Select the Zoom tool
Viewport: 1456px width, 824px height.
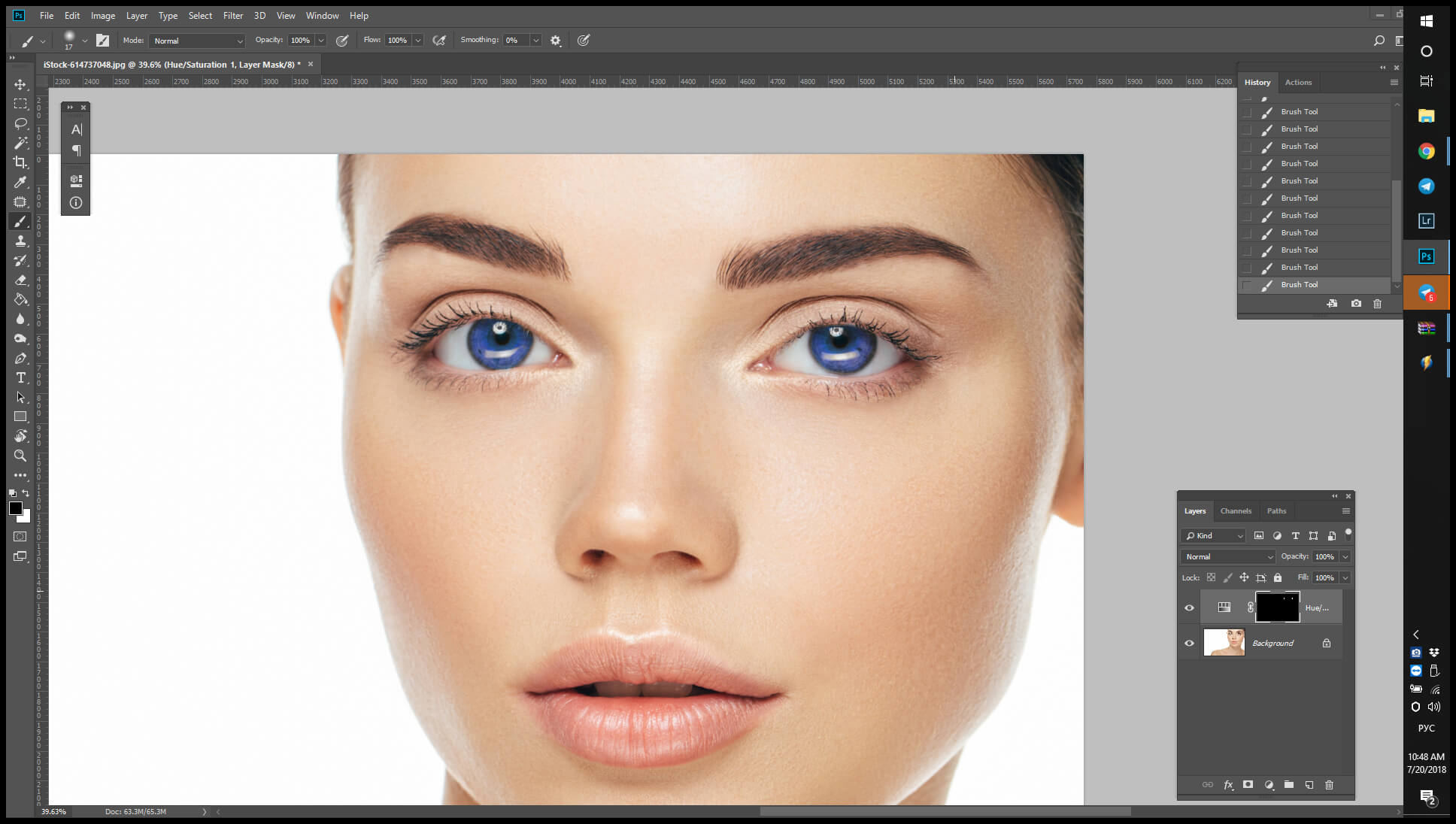[20, 456]
